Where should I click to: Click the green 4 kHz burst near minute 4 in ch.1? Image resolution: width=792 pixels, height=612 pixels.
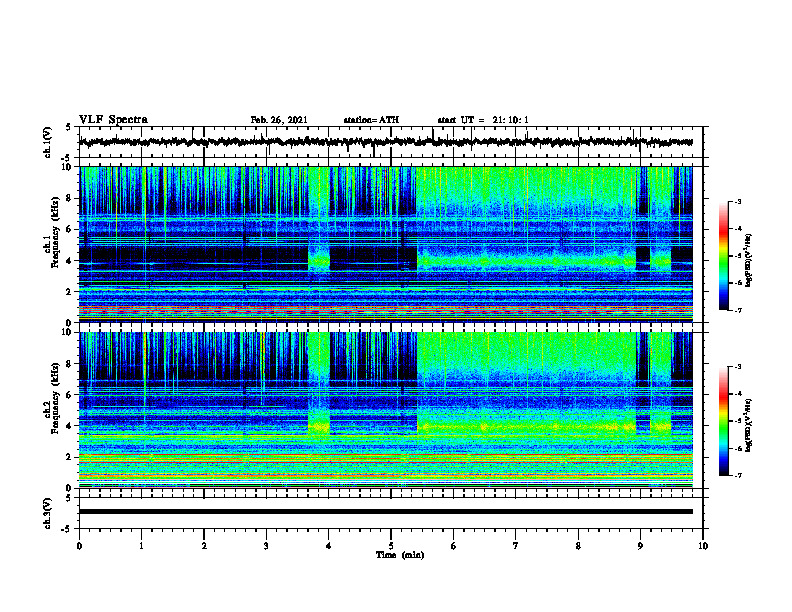click(x=319, y=261)
